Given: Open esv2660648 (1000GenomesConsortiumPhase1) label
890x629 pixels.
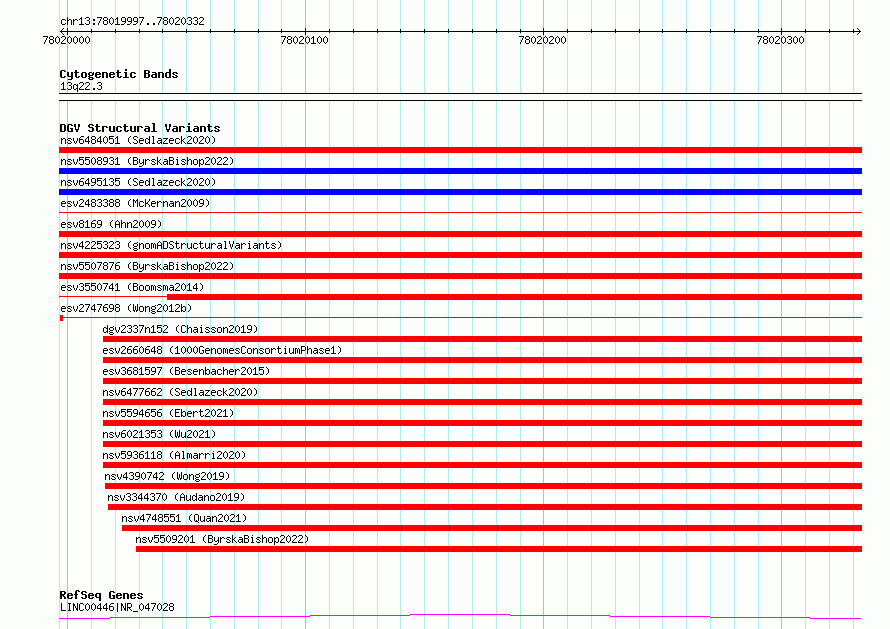Looking at the screenshot, I should (222, 350).
